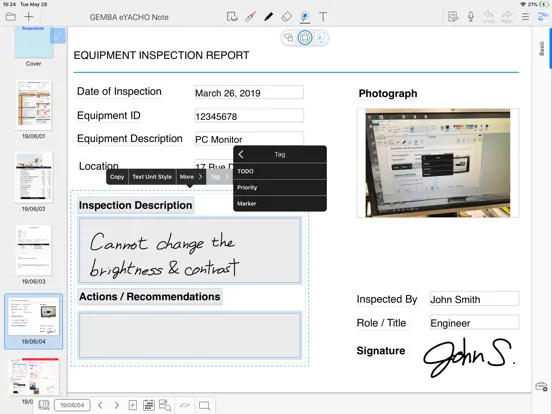Open the 19/06/02 page thumbnail
The image size is (552, 414).
coord(33,177)
